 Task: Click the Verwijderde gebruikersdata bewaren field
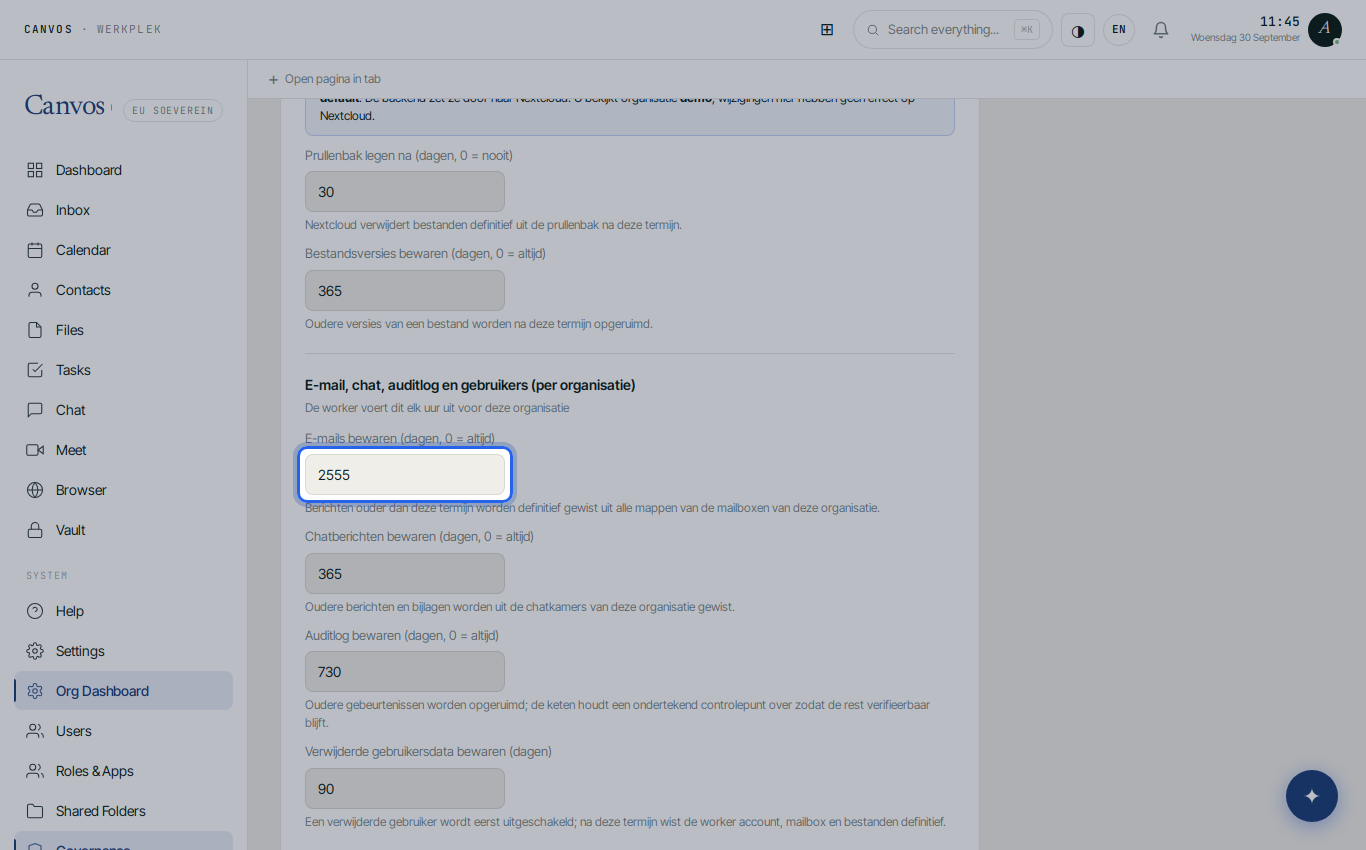click(405, 789)
